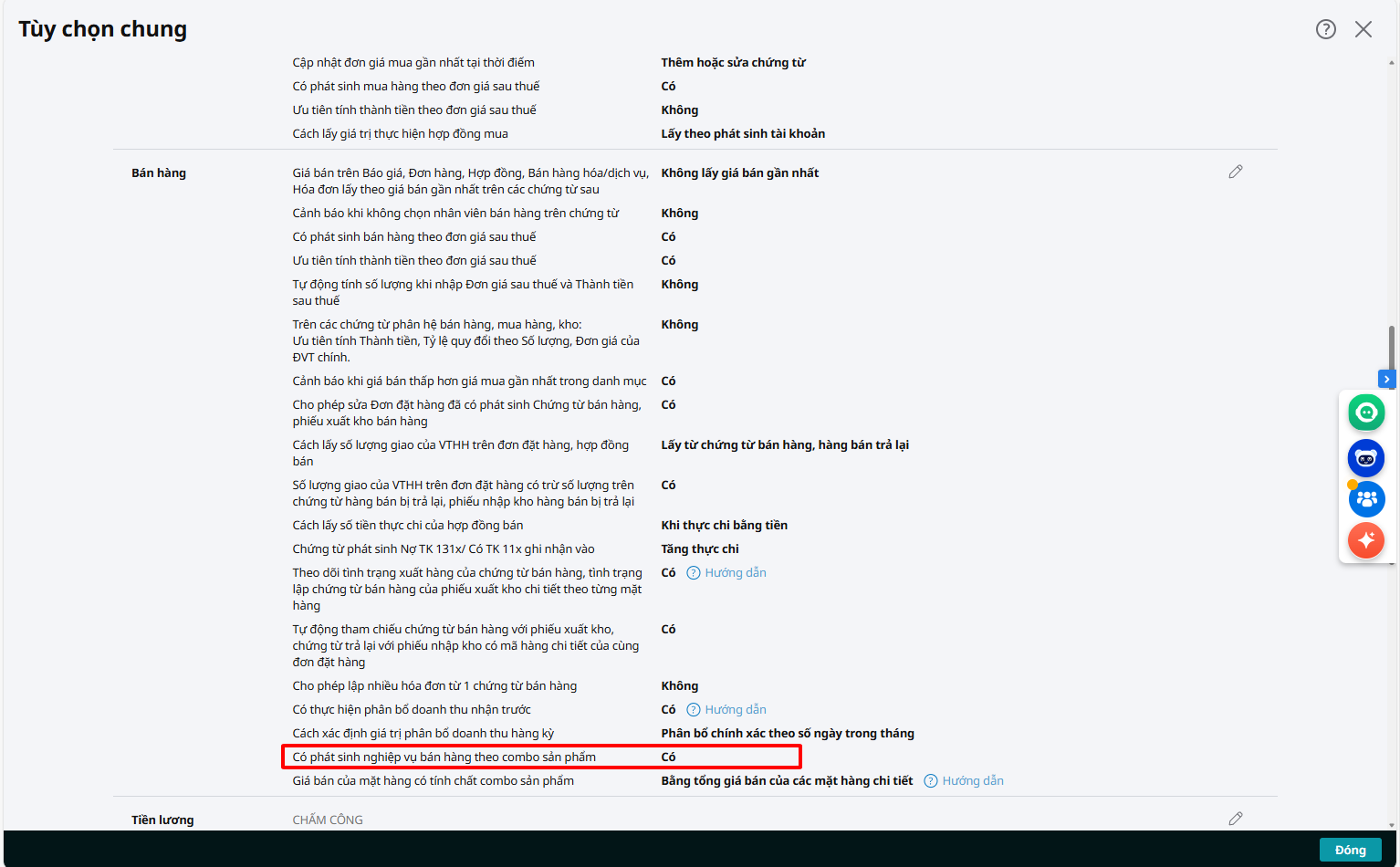
Task: Open the blue robot assistant icon
Action: point(1366,458)
